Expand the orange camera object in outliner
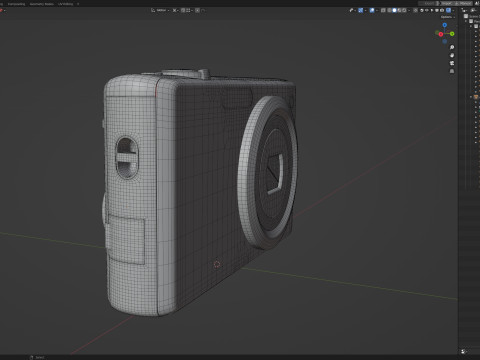The height and width of the screenshot is (360, 480). (x=471, y=97)
